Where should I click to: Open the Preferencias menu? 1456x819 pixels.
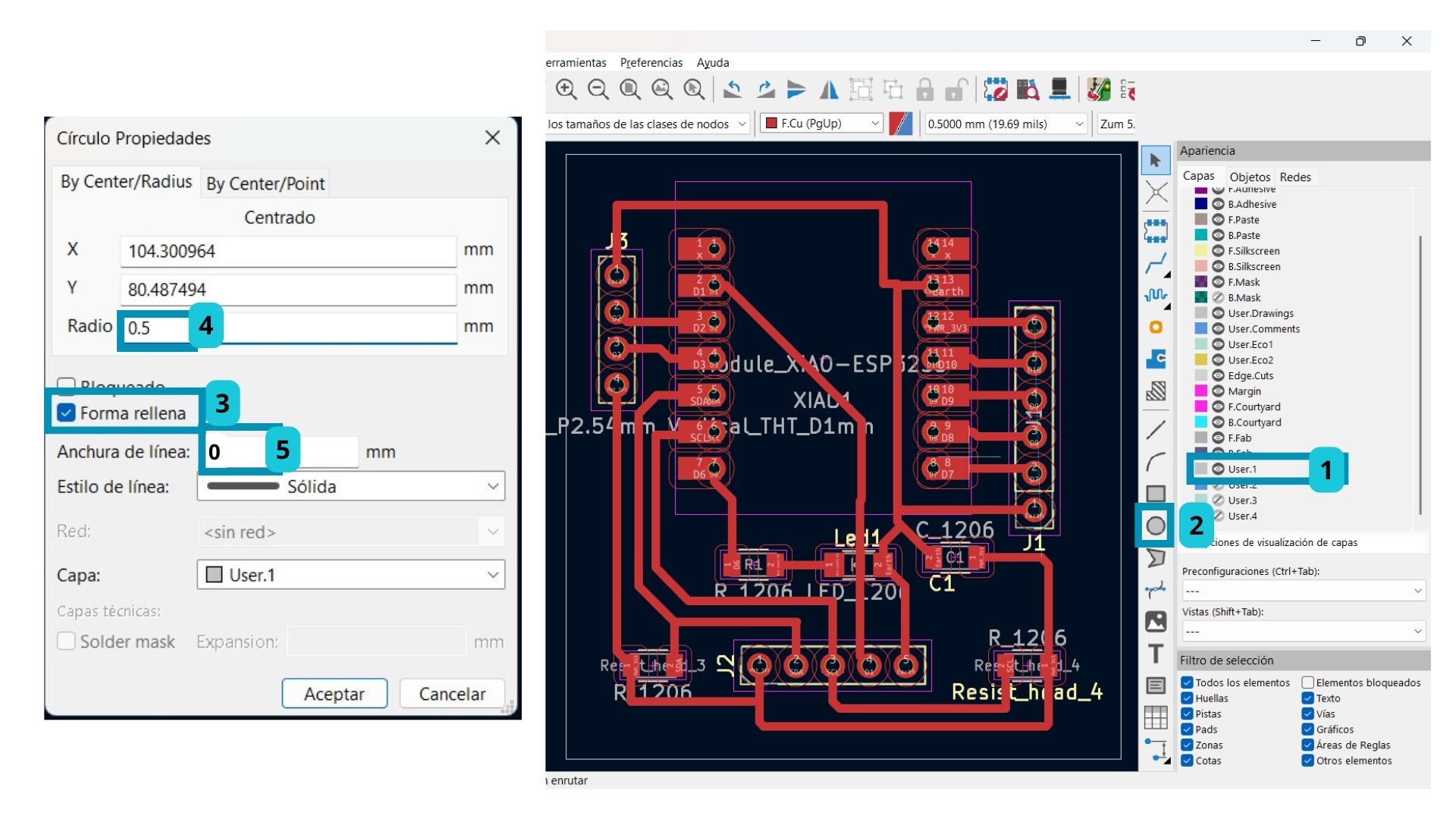pos(651,62)
